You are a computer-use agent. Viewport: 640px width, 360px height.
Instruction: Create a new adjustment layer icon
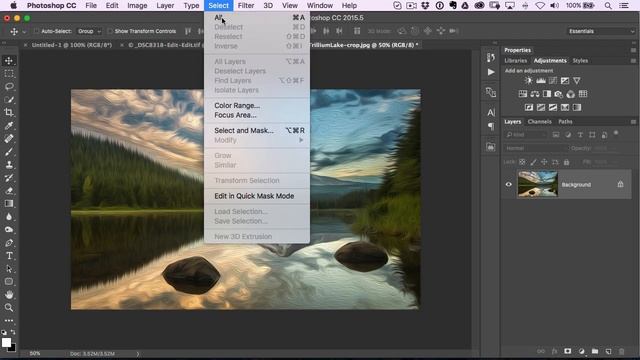581,351
